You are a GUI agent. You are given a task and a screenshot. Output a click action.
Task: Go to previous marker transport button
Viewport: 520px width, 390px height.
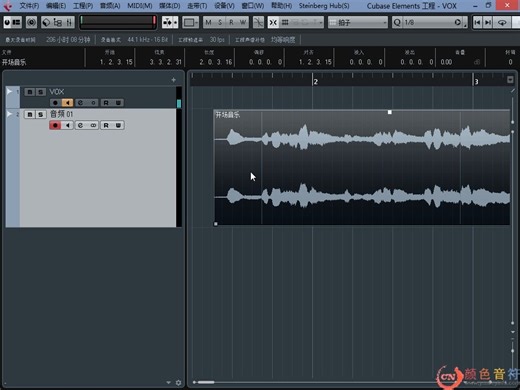[477, 22]
